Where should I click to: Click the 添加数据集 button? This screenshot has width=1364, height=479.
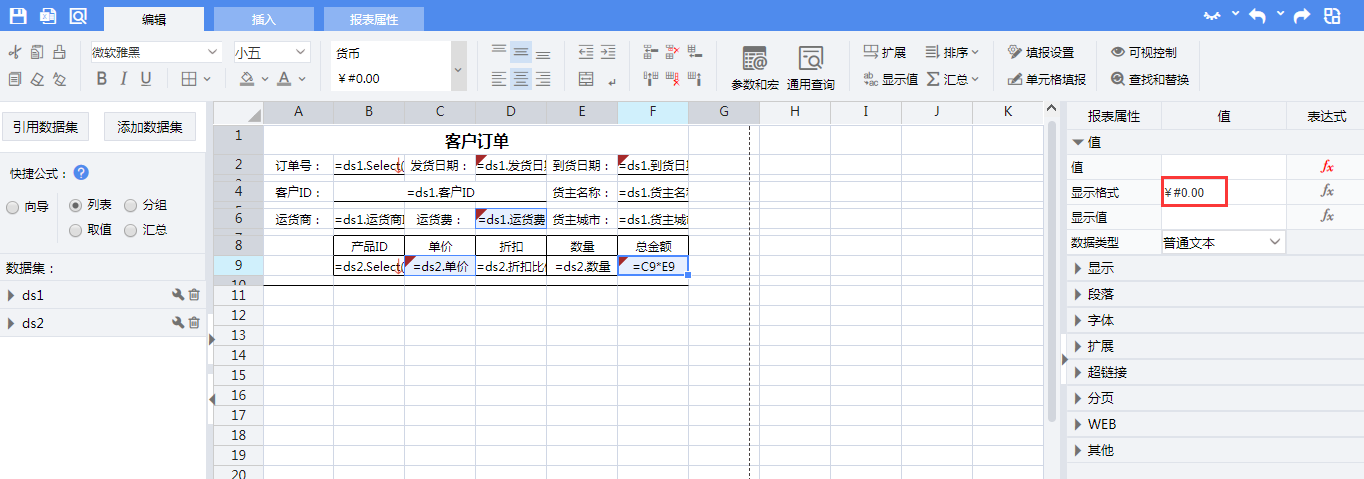[x=150, y=127]
